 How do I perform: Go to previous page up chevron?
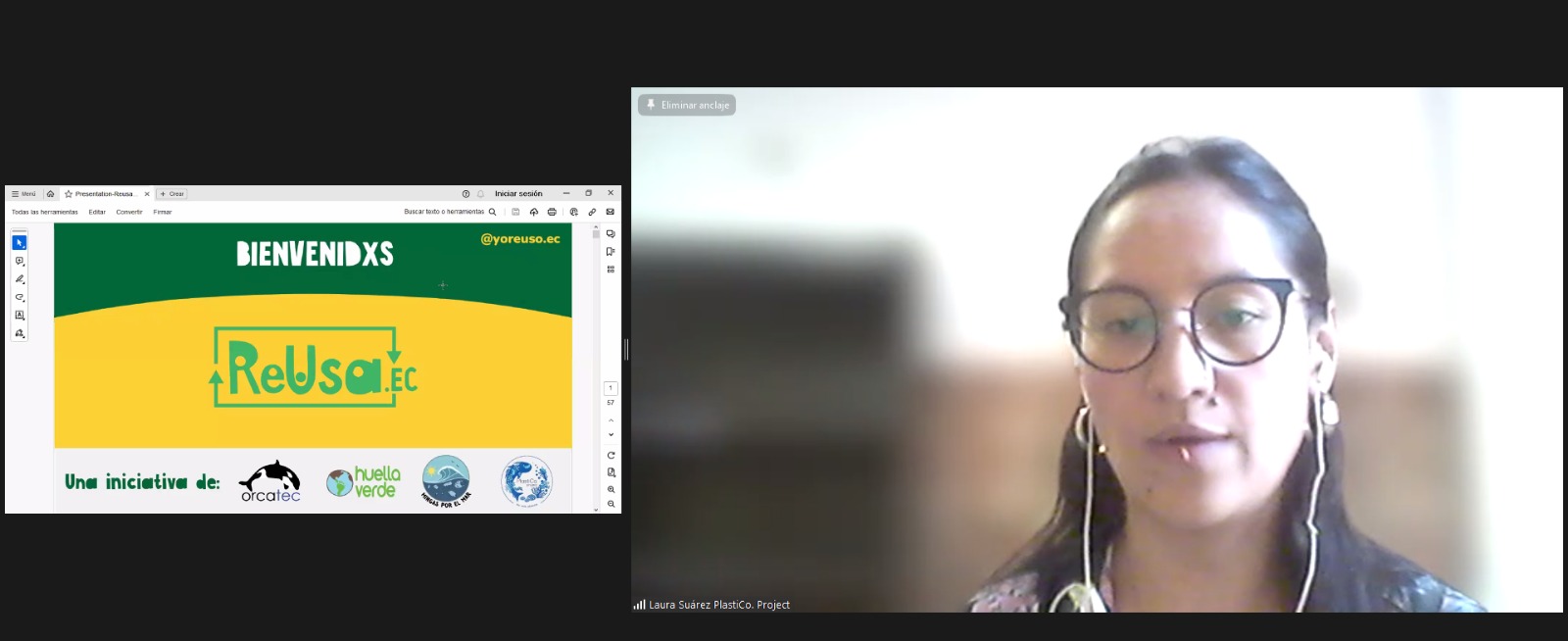point(611,420)
